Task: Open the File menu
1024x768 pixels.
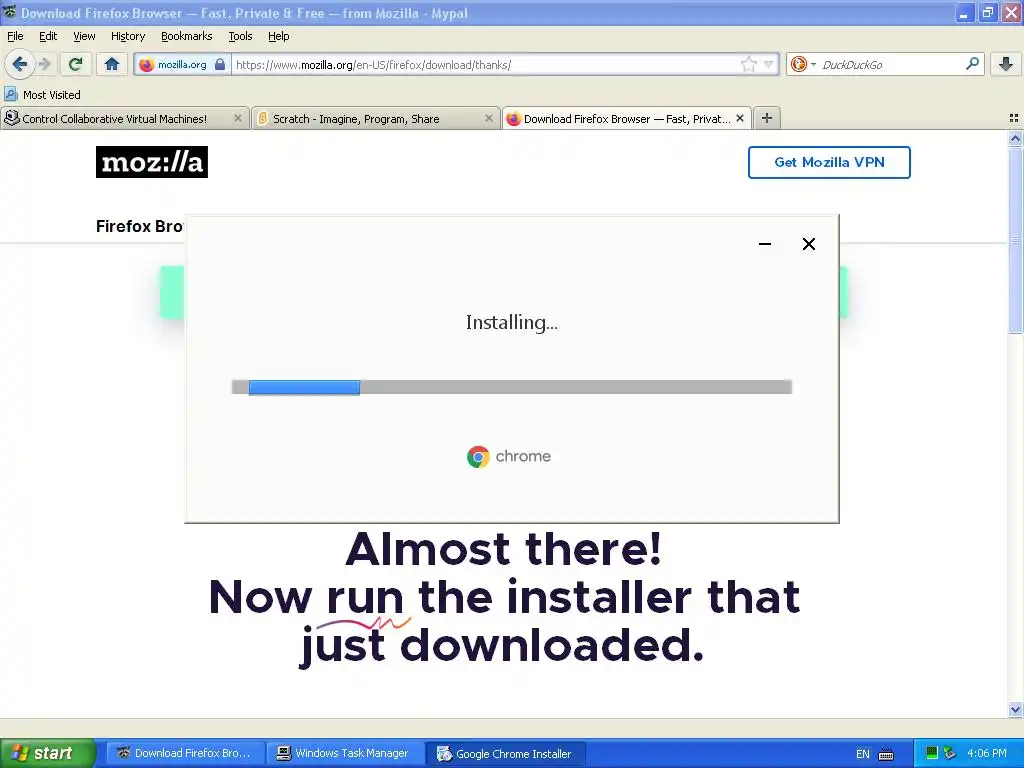Action: 15,36
